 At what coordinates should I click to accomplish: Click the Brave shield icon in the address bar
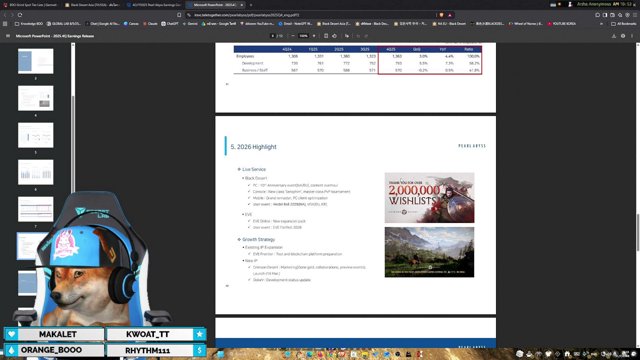[x=441, y=15]
